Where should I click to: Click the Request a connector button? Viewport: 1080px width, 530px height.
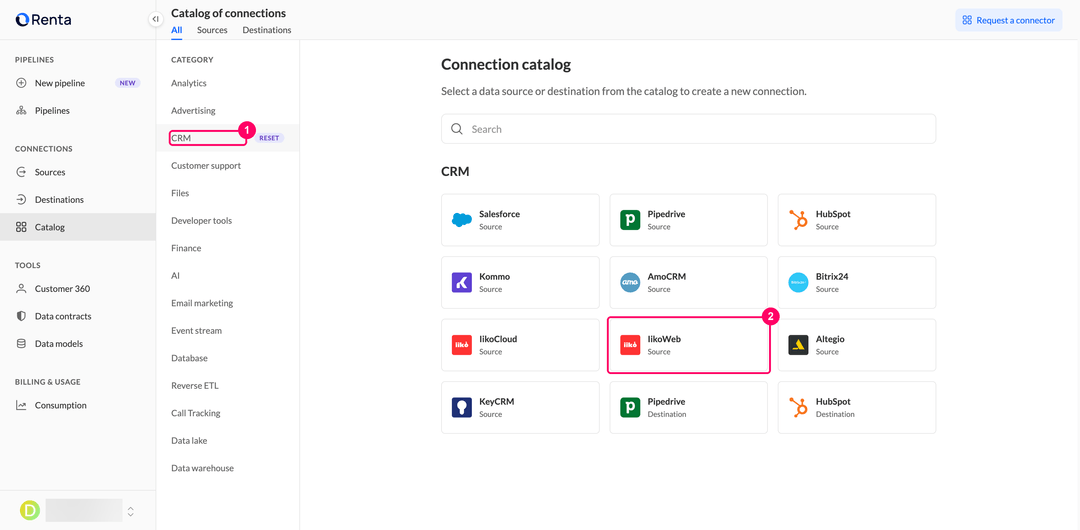(1008, 20)
